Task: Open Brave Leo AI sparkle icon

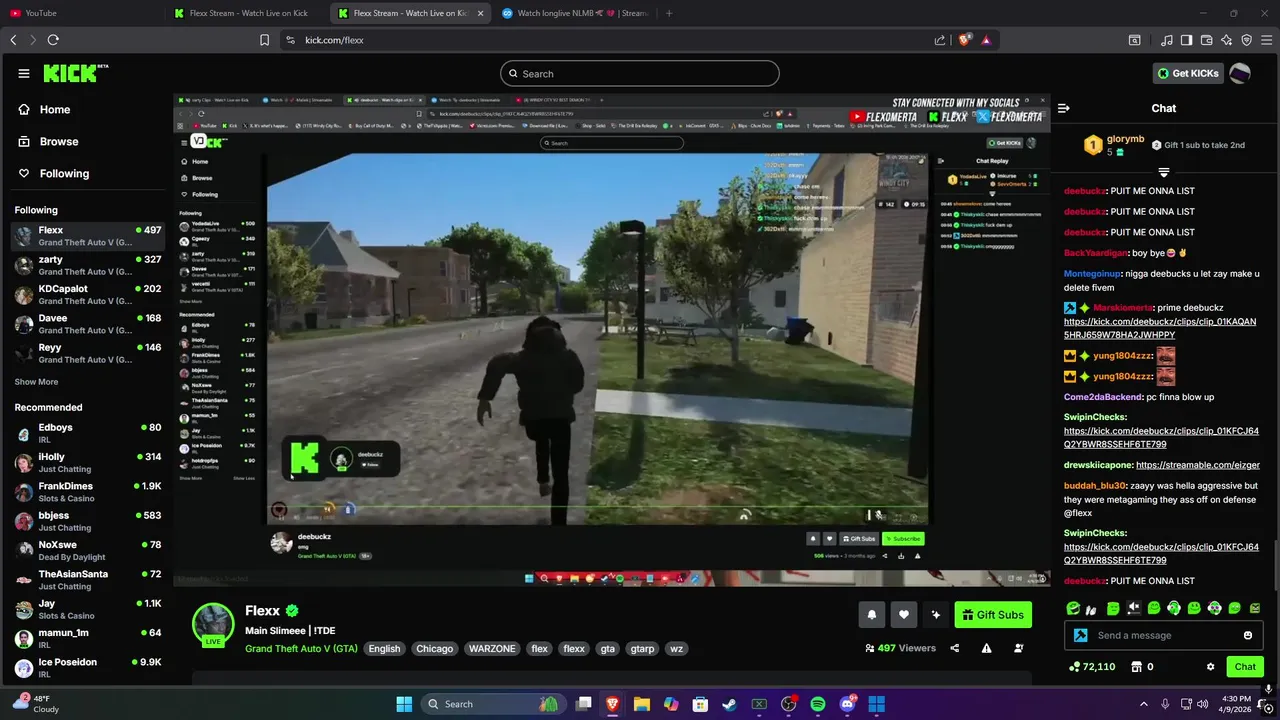Action: coord(1226,40)
